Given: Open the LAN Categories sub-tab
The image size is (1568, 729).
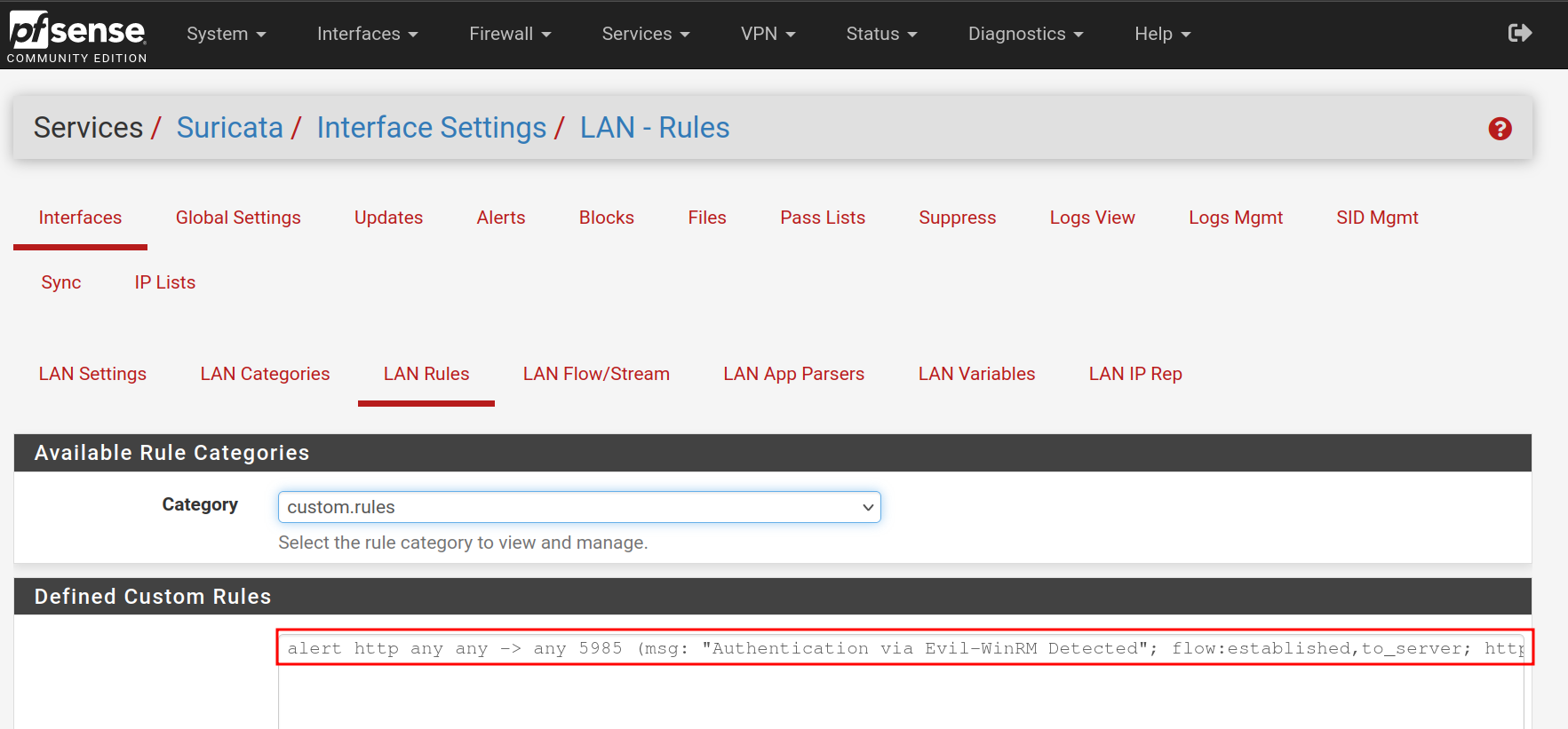Looking at the screenshot, I should [265, 374].
